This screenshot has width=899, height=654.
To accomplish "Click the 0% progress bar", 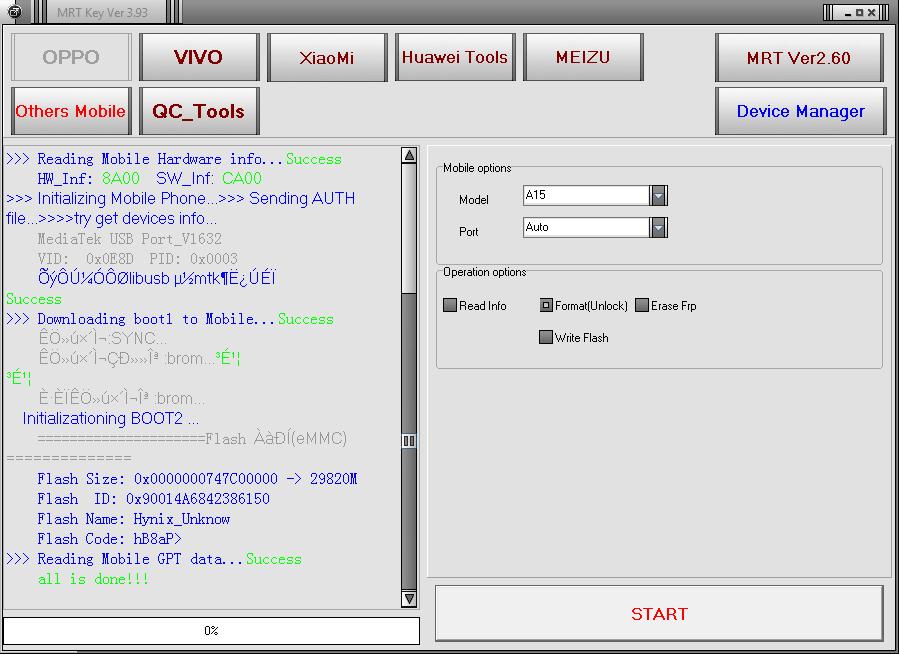I will [x=212, y=630].
